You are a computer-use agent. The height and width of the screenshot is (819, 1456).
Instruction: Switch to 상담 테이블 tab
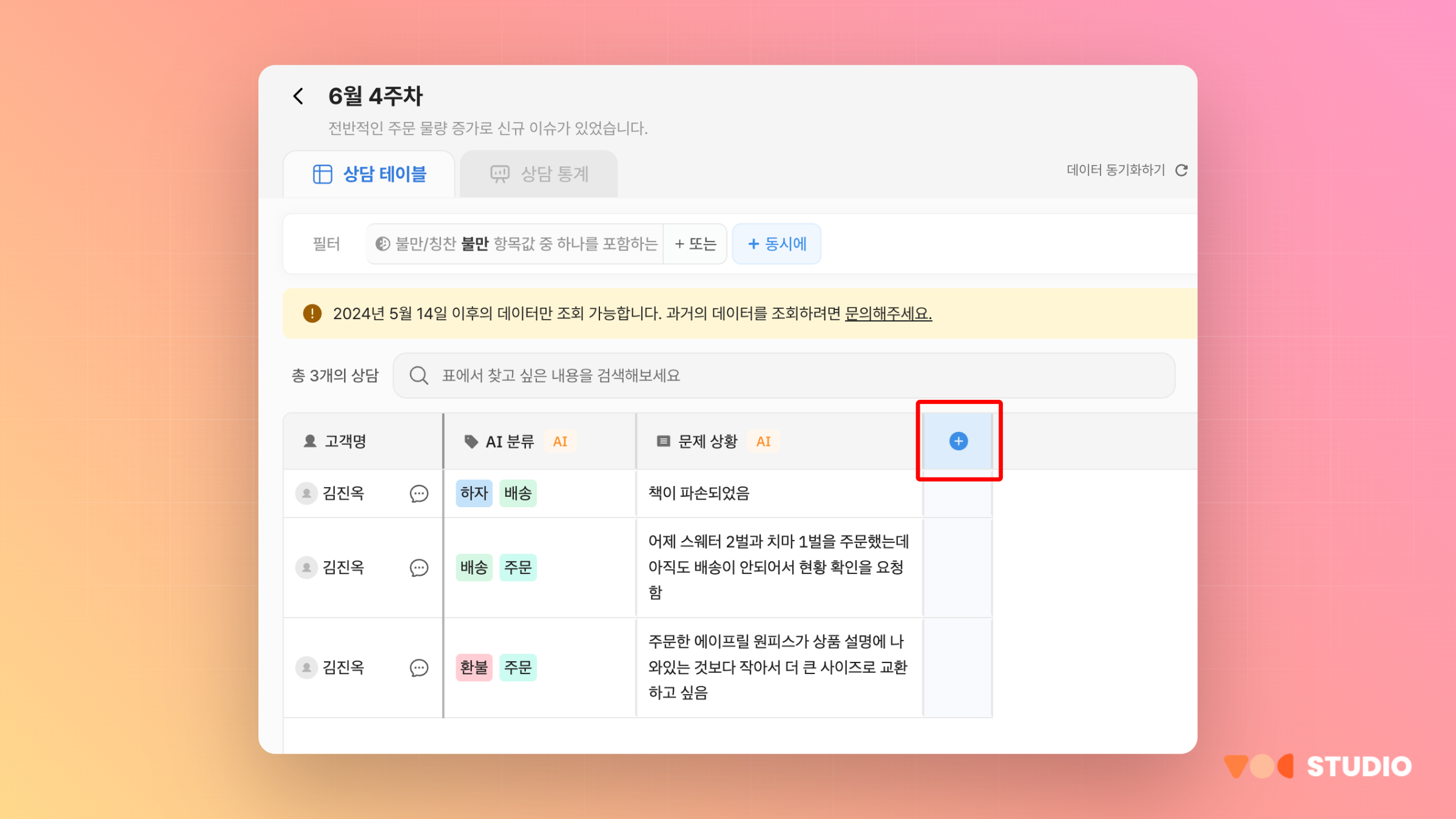[369, 174]
